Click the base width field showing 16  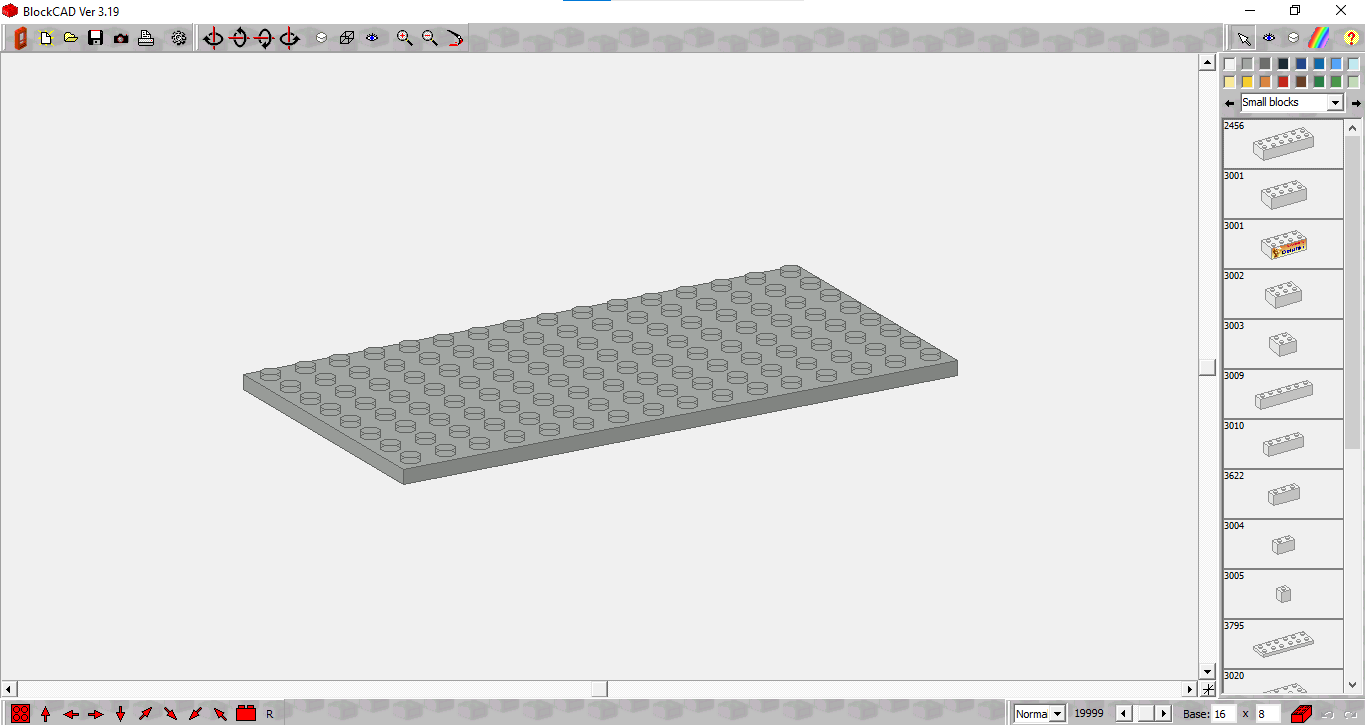1224,714
